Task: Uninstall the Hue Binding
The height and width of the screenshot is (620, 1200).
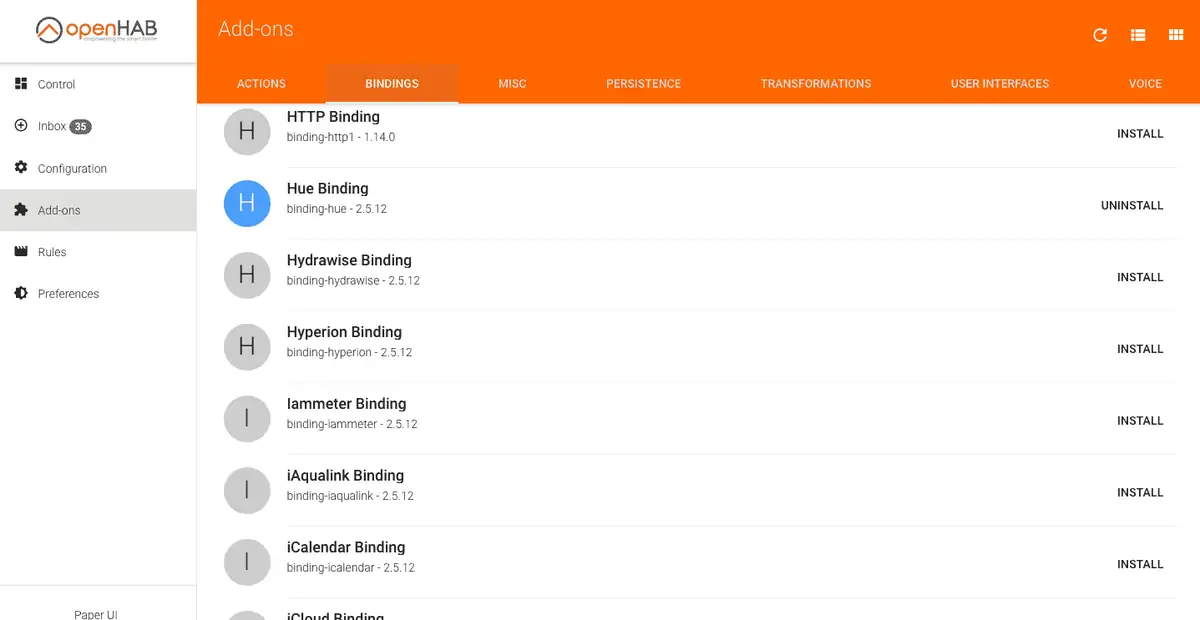Action: click(x=1132, y=206)
